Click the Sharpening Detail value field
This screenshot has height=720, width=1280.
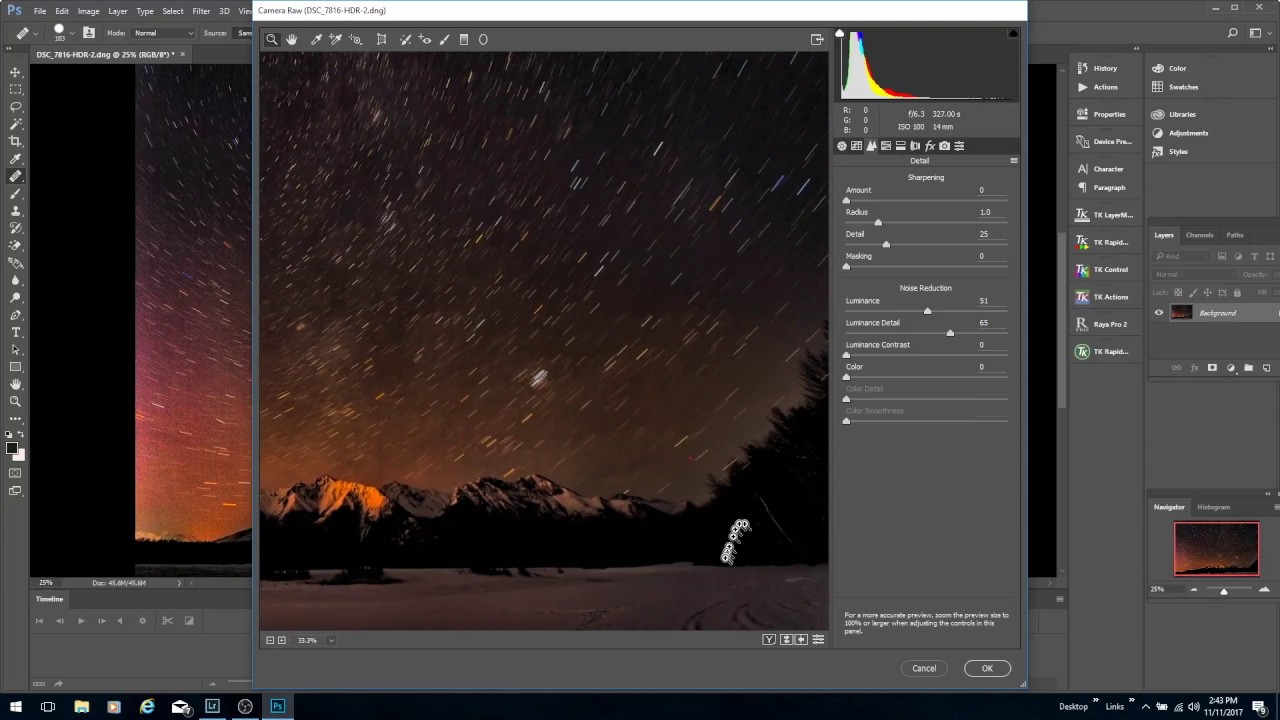pos(984,234)
